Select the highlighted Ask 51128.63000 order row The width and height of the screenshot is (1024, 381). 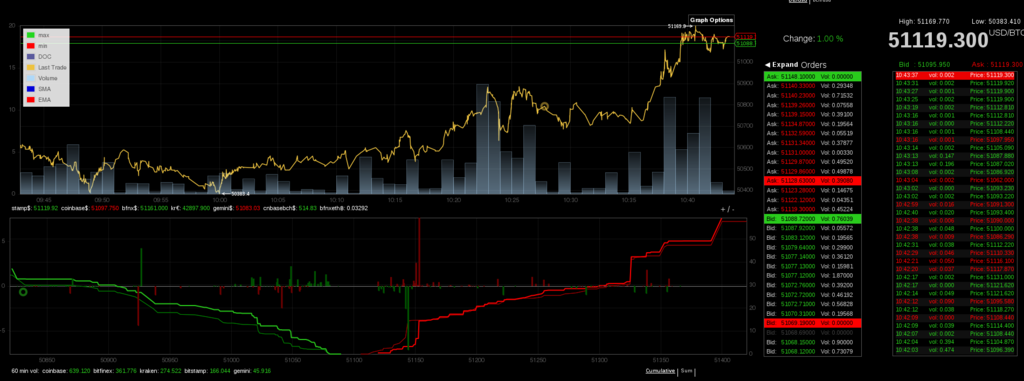(812, 180)
